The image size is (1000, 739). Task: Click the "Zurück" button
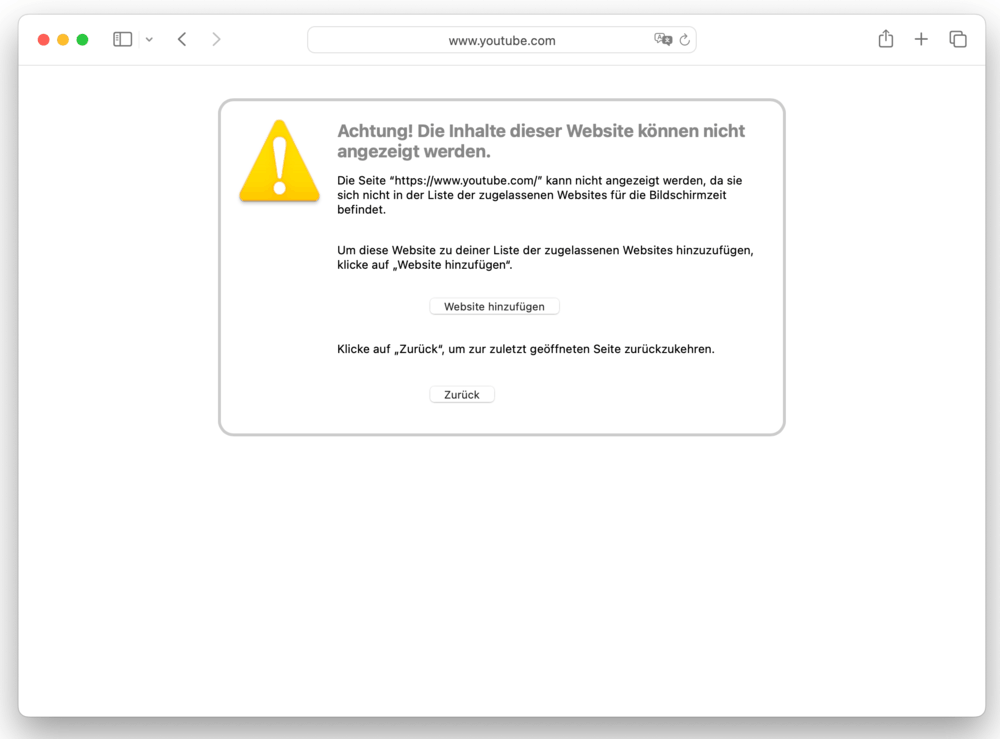coord(462,395)
